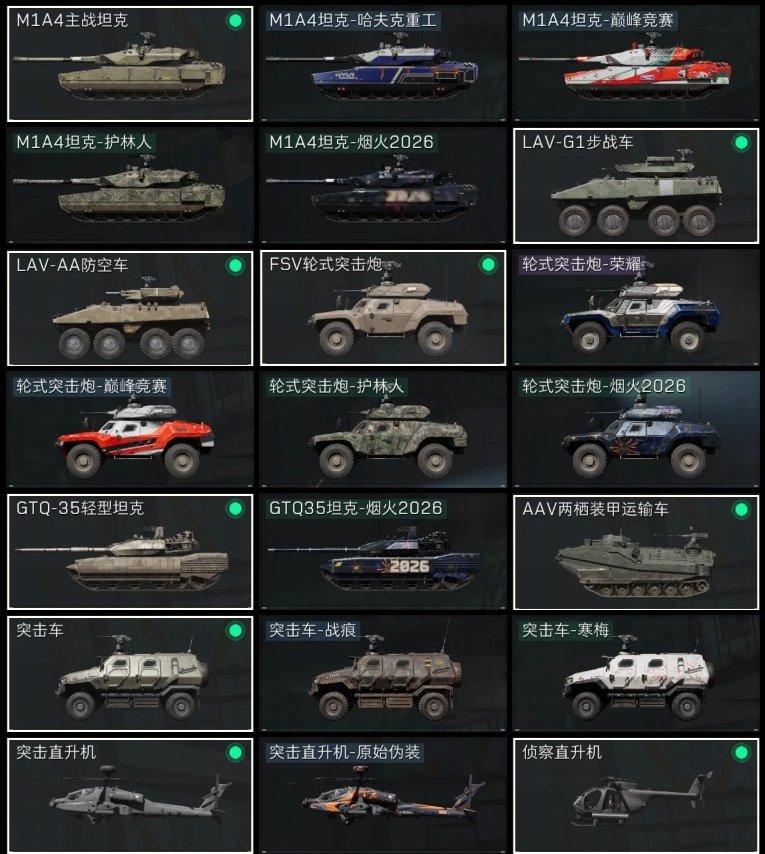
Task: Click green dot on 突击直升机 card
Action: (235, 753)
